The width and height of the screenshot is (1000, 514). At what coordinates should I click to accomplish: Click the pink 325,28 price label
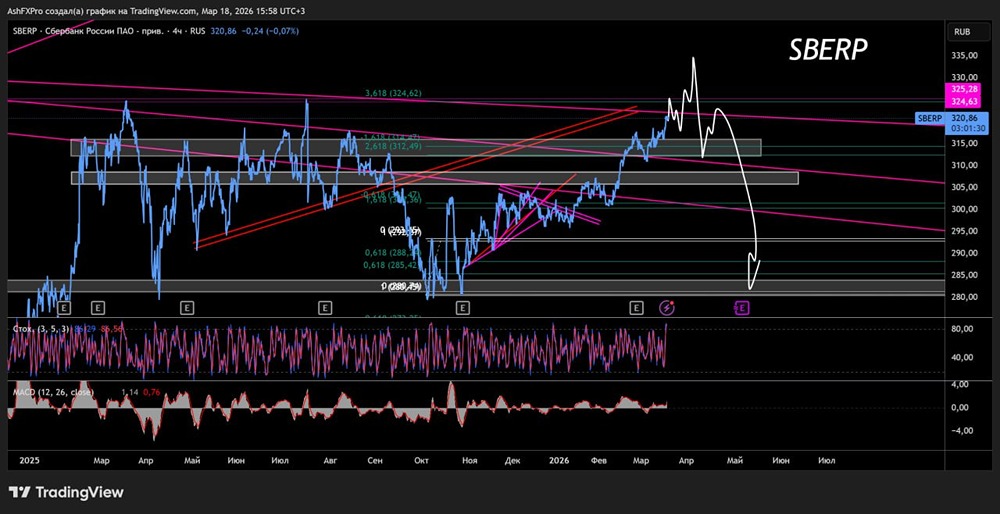click(964, 89)
